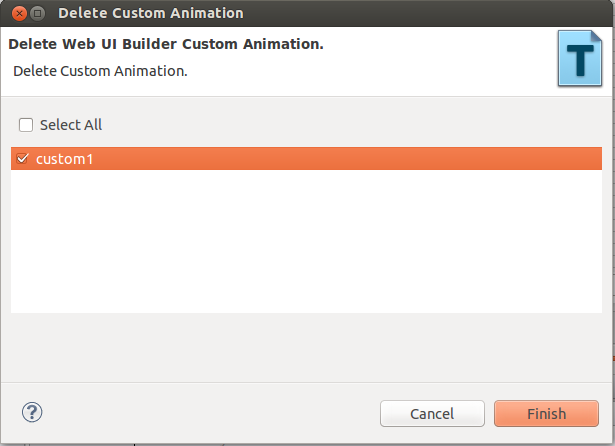This screenshot has height=446, width=615.
Task: Confirm deletion with the Finish button
Action: (546, 413)
